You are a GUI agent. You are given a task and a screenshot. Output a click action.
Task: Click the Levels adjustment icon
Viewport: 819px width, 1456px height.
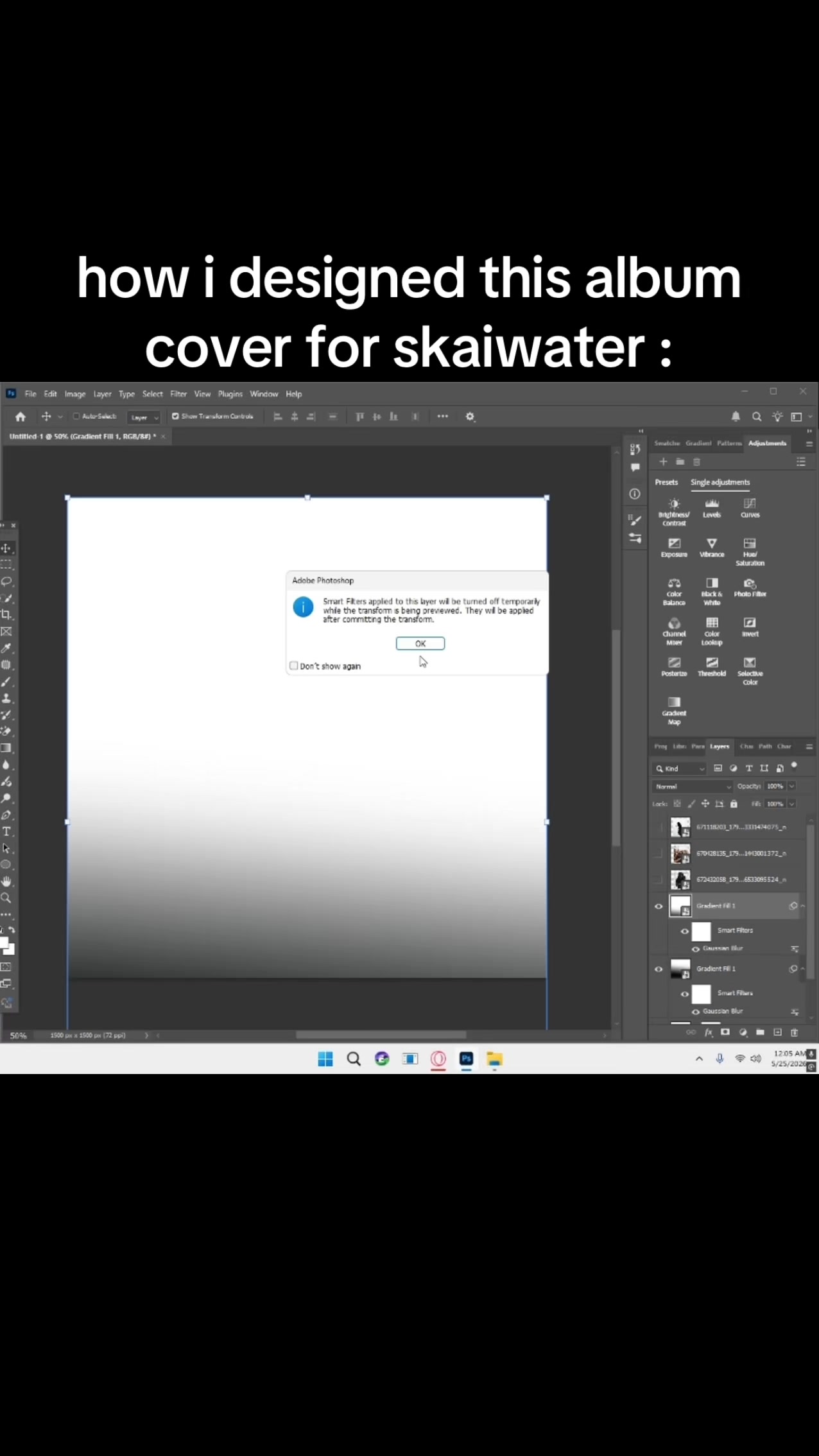(712, 508)
